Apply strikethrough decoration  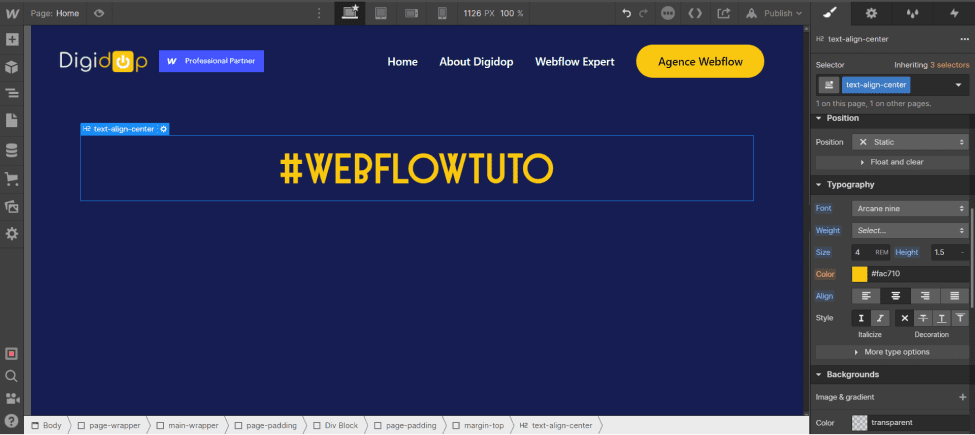(x=923, y=318)
